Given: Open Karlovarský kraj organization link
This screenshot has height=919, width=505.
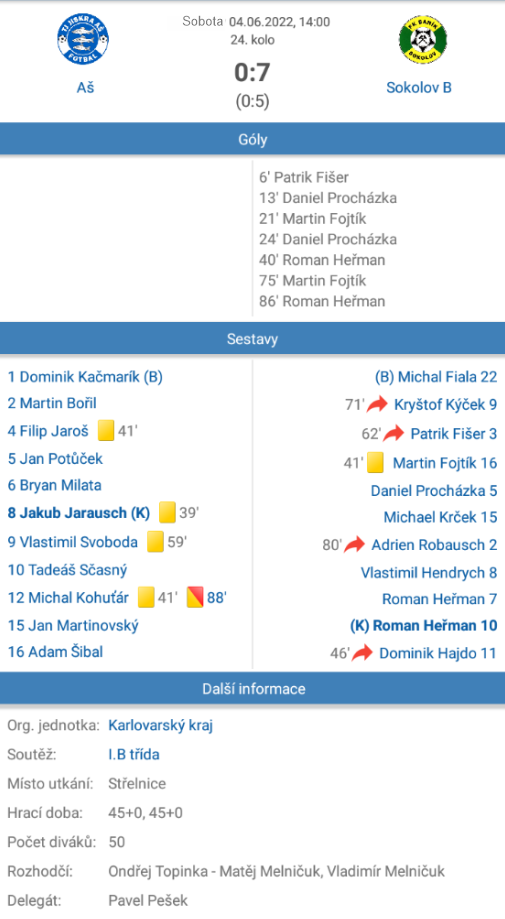Looking at the screenshot, I should [161, 726].
